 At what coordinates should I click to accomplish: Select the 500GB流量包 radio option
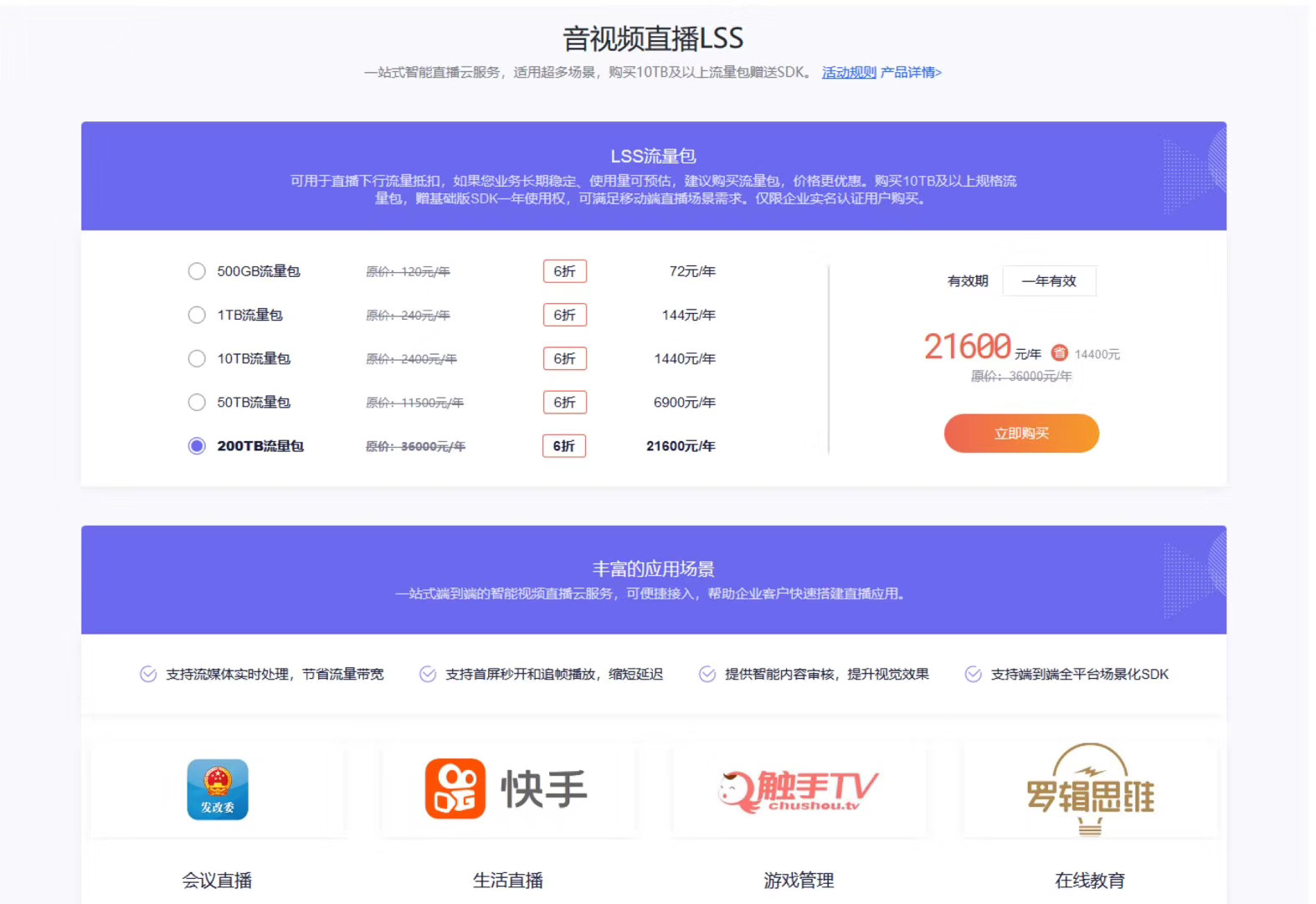[x=197, y=271]
